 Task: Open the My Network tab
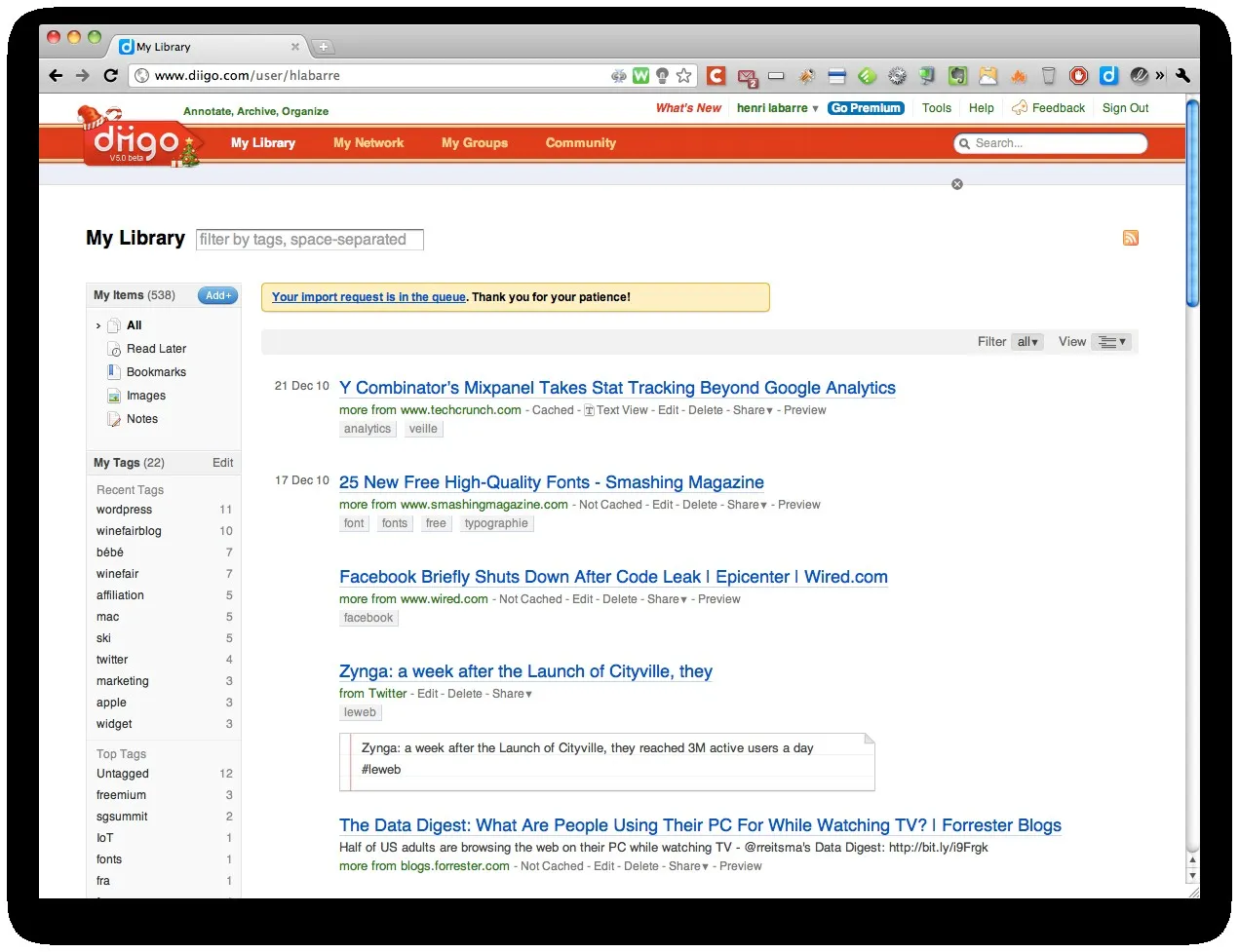click(x=368, y=142)
